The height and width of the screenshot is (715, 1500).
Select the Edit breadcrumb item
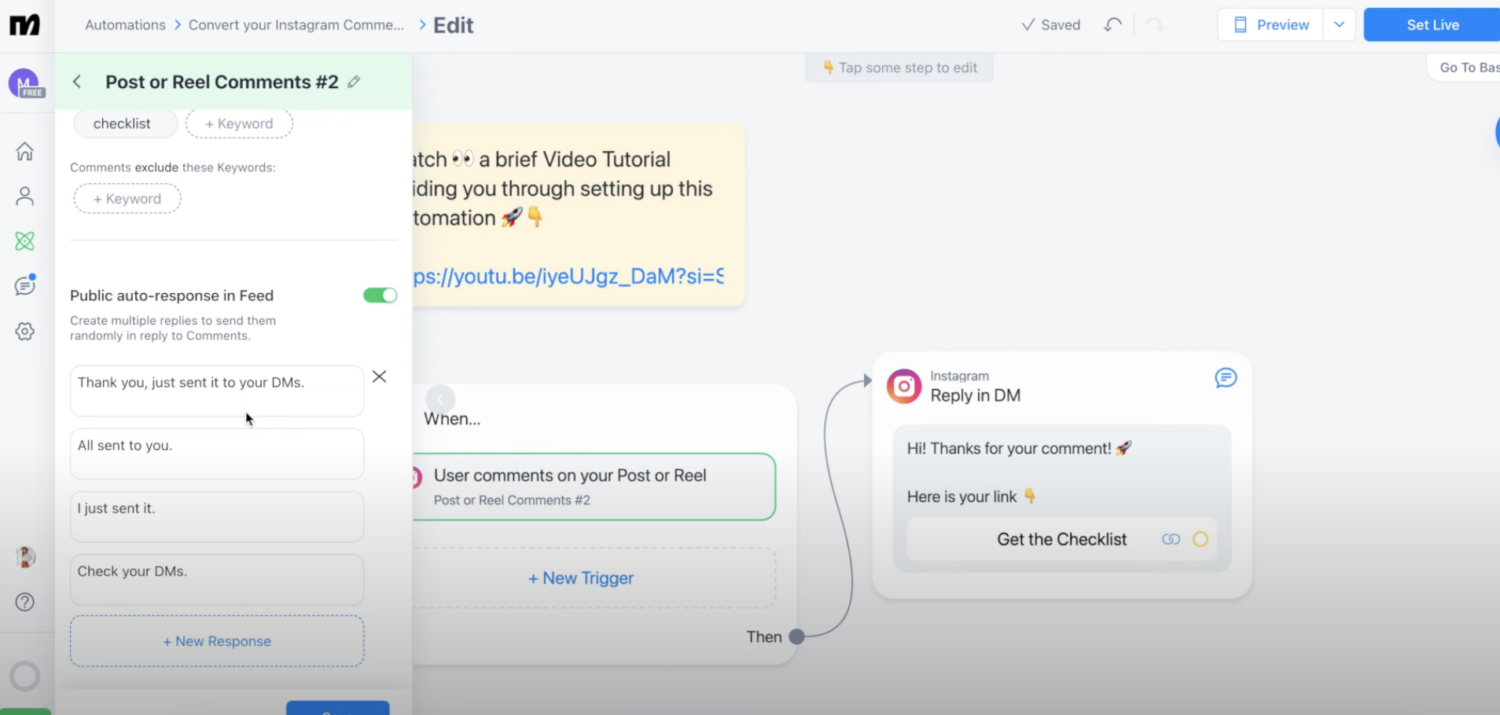(x=455, y=24)
